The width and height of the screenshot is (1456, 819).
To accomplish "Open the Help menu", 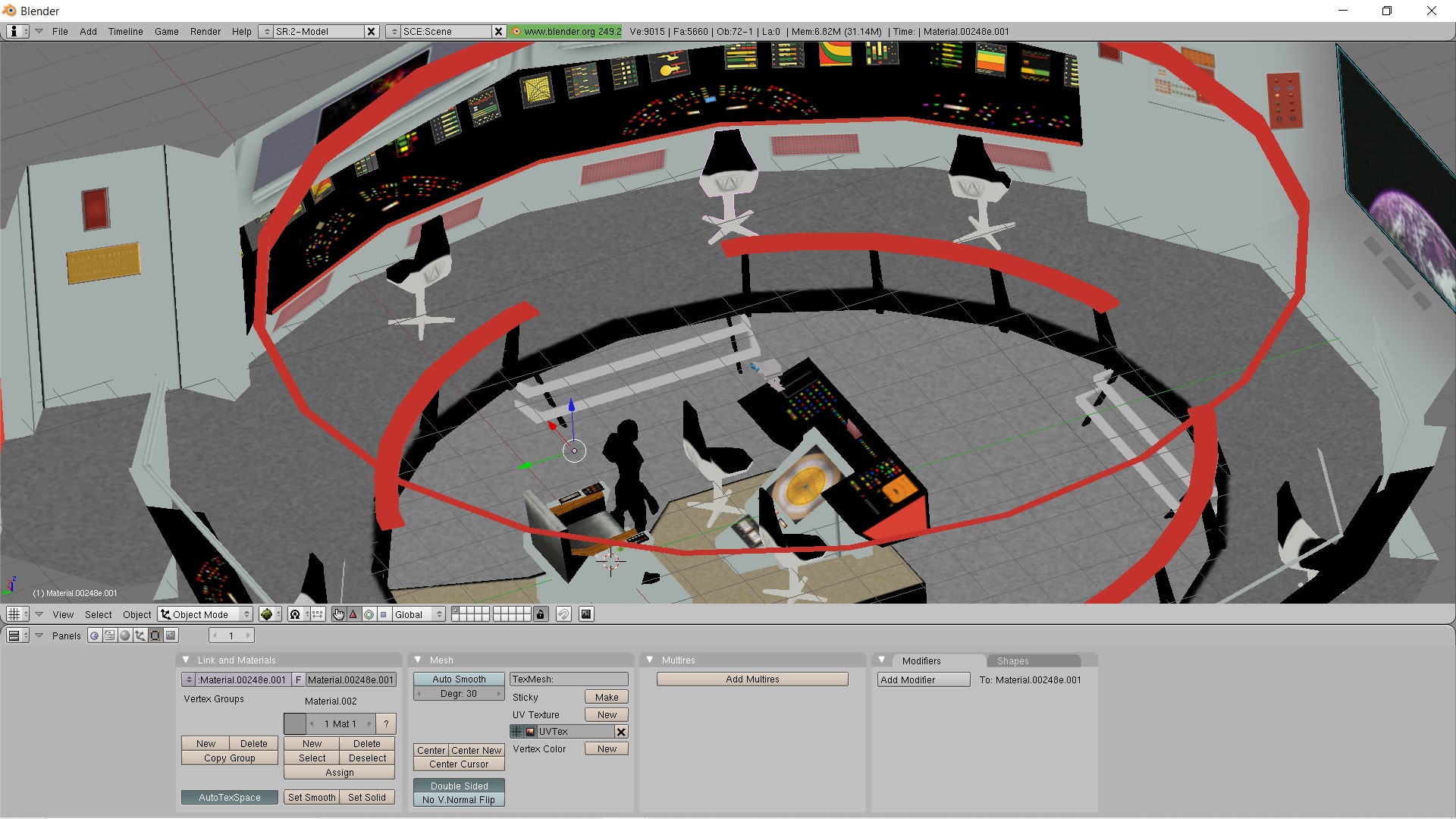I will click(241, 32).
